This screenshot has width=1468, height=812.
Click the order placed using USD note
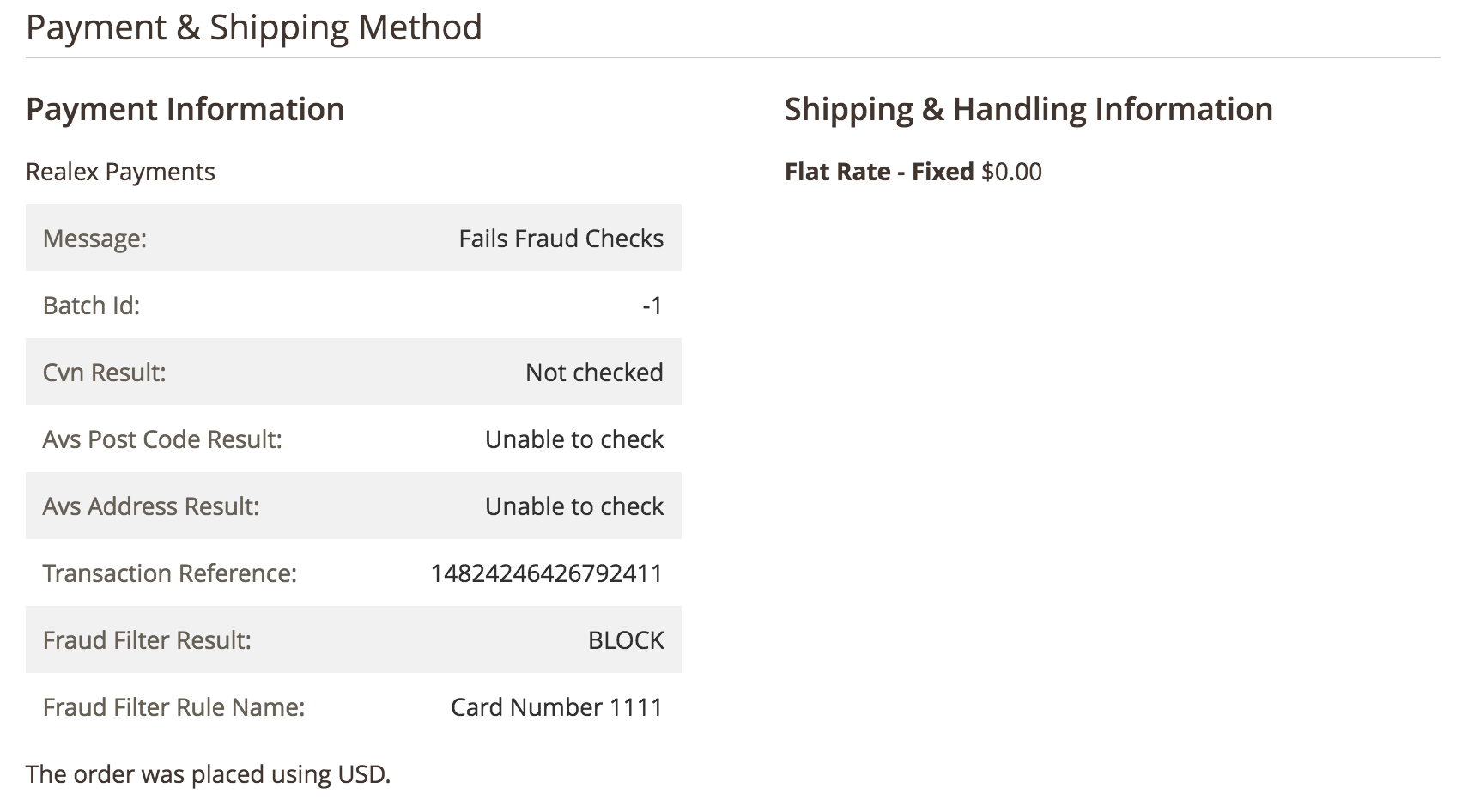[208, 773]
